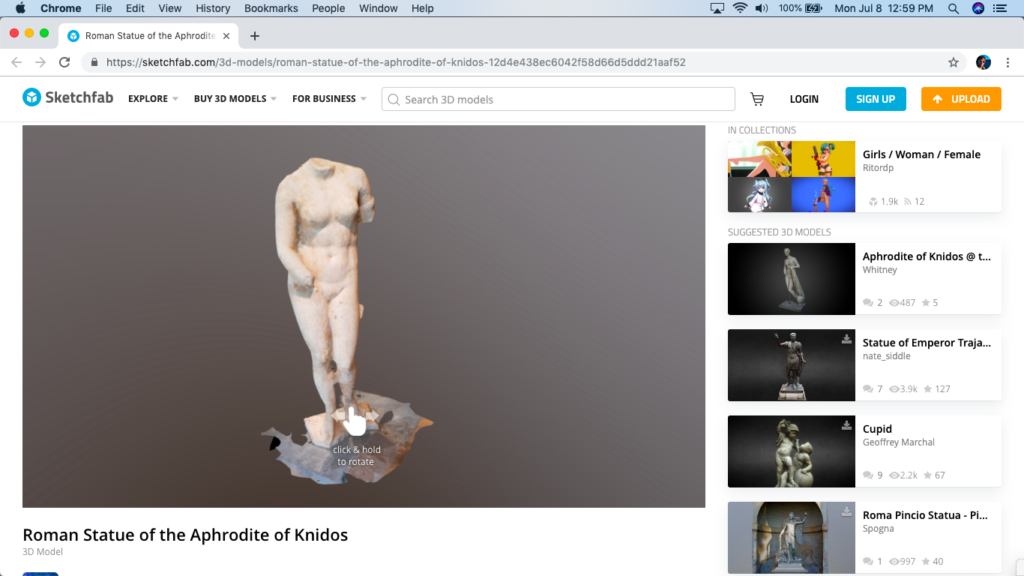The image size is (1024, 576).
Task: Open the Window menu
Action: (378, 8)
